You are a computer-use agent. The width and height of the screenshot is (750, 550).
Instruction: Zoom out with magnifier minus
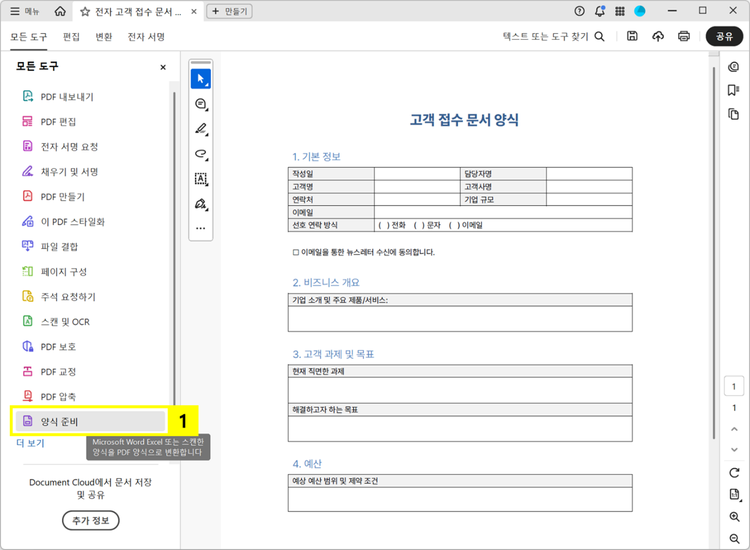click(x=735, y=539)
